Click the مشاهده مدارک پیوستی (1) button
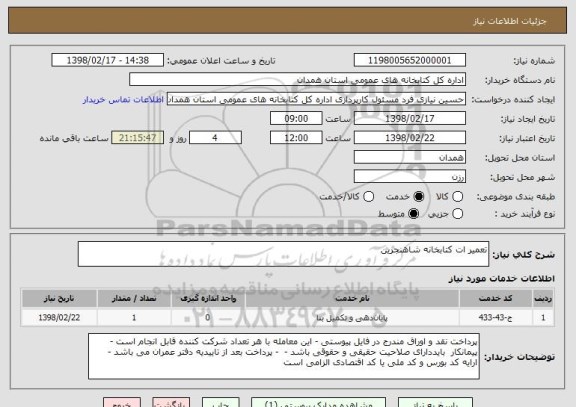Image resolution: width=576 pixels, height=407 pixels. (318, 402)
